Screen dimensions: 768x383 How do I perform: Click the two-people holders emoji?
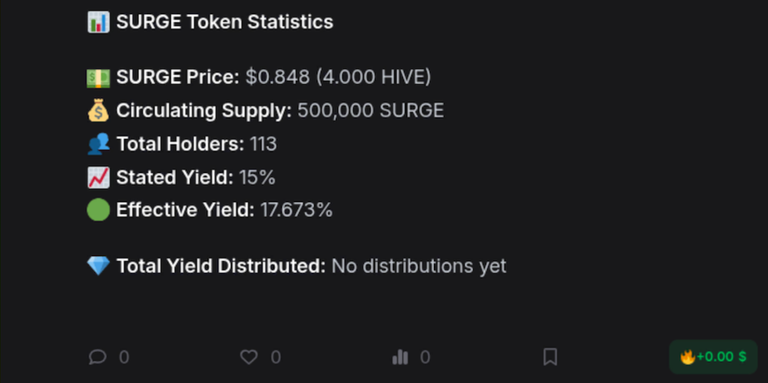[x=98, y=144]
